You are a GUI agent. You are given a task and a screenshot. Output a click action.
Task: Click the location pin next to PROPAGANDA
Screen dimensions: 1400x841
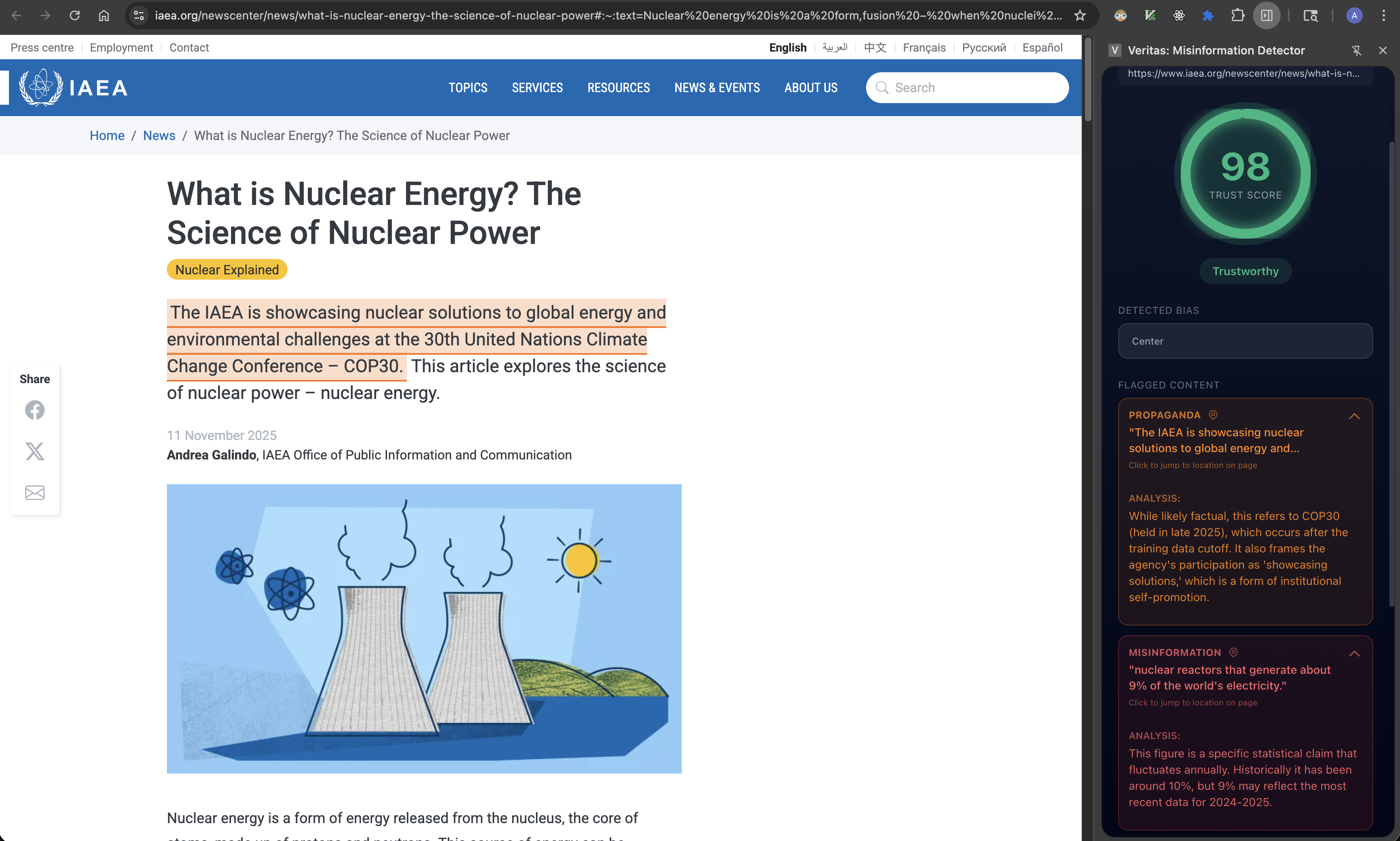pyautogui.click(x=1213, y=415)
